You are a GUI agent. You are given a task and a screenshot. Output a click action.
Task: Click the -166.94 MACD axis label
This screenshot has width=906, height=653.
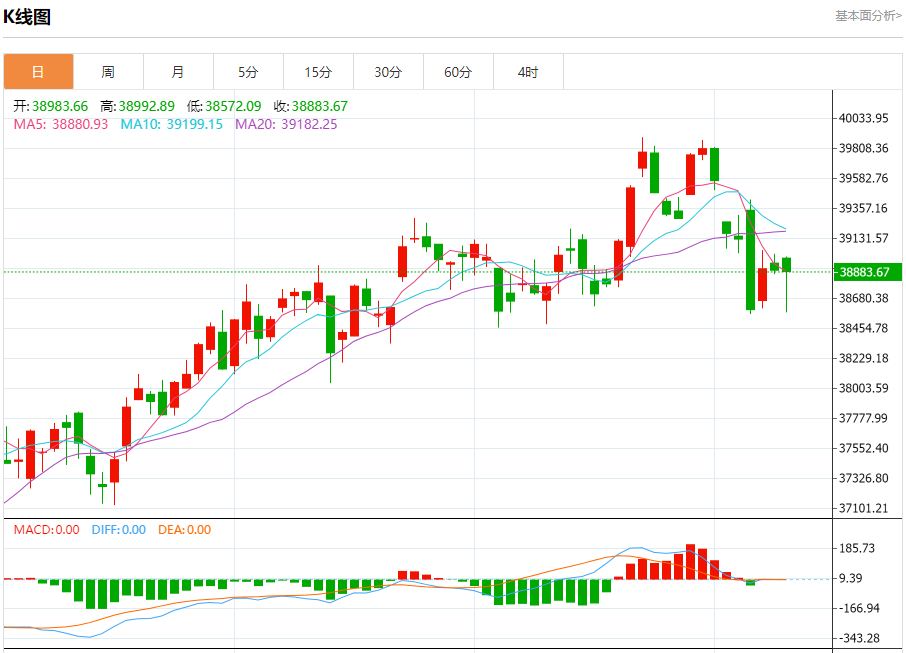point(859,609)
